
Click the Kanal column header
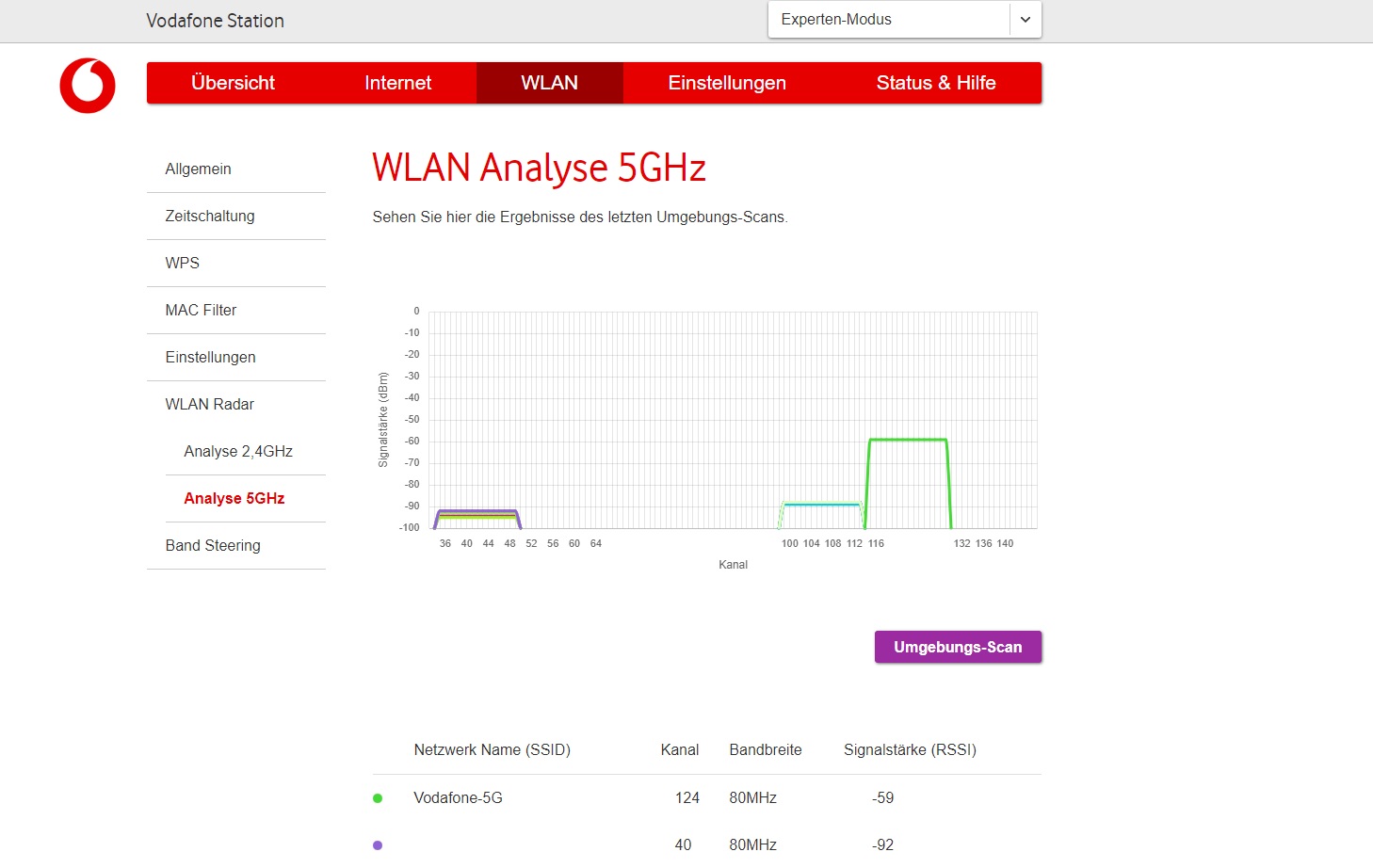[680, 750]
